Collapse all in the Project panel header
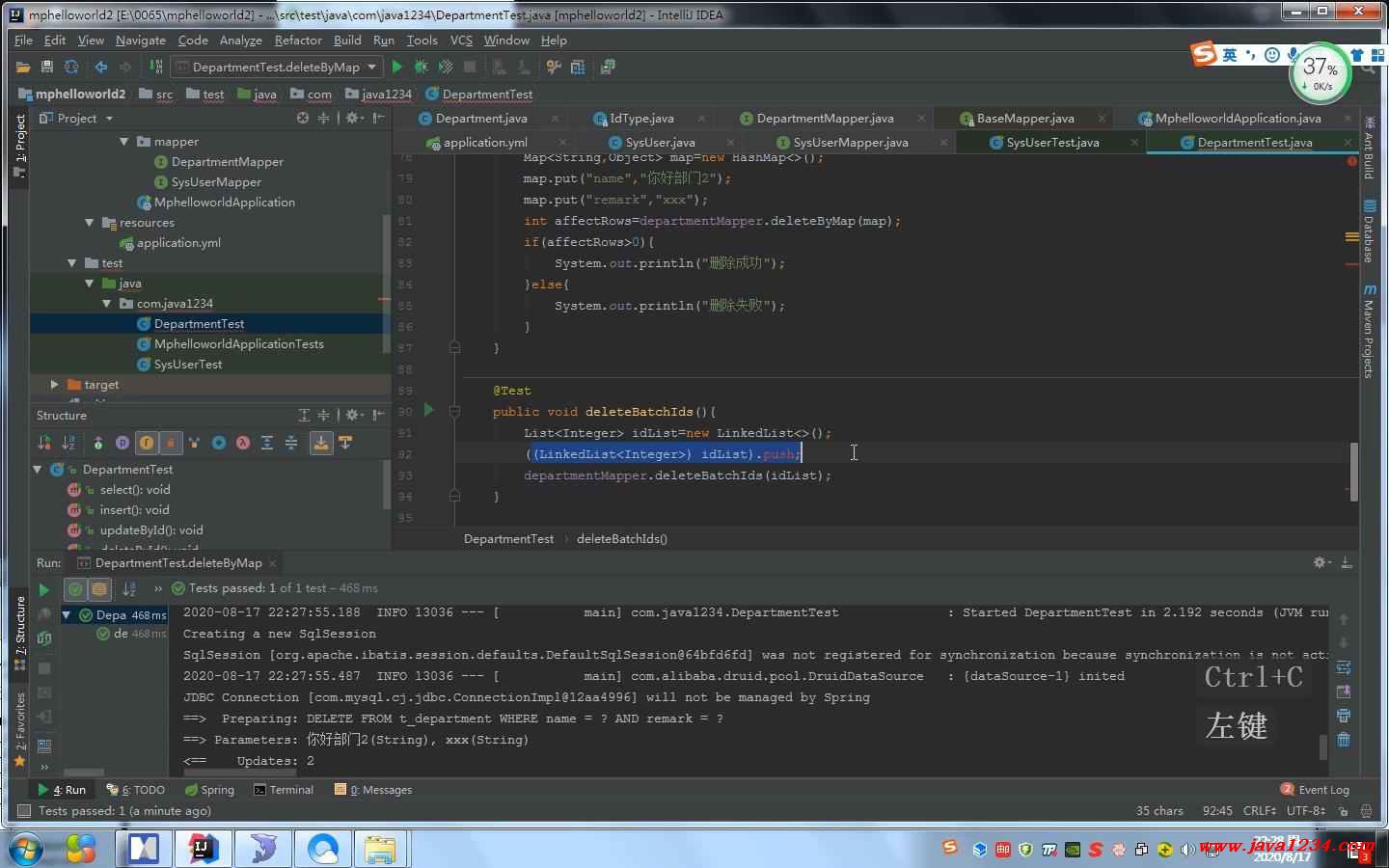This screenshot has height=868, width=1389. coord(323,118)
